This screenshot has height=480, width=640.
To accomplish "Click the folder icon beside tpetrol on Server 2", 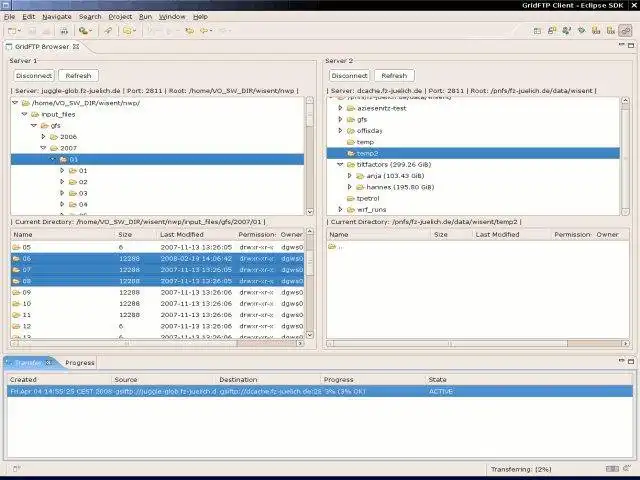I will [351, 198].
